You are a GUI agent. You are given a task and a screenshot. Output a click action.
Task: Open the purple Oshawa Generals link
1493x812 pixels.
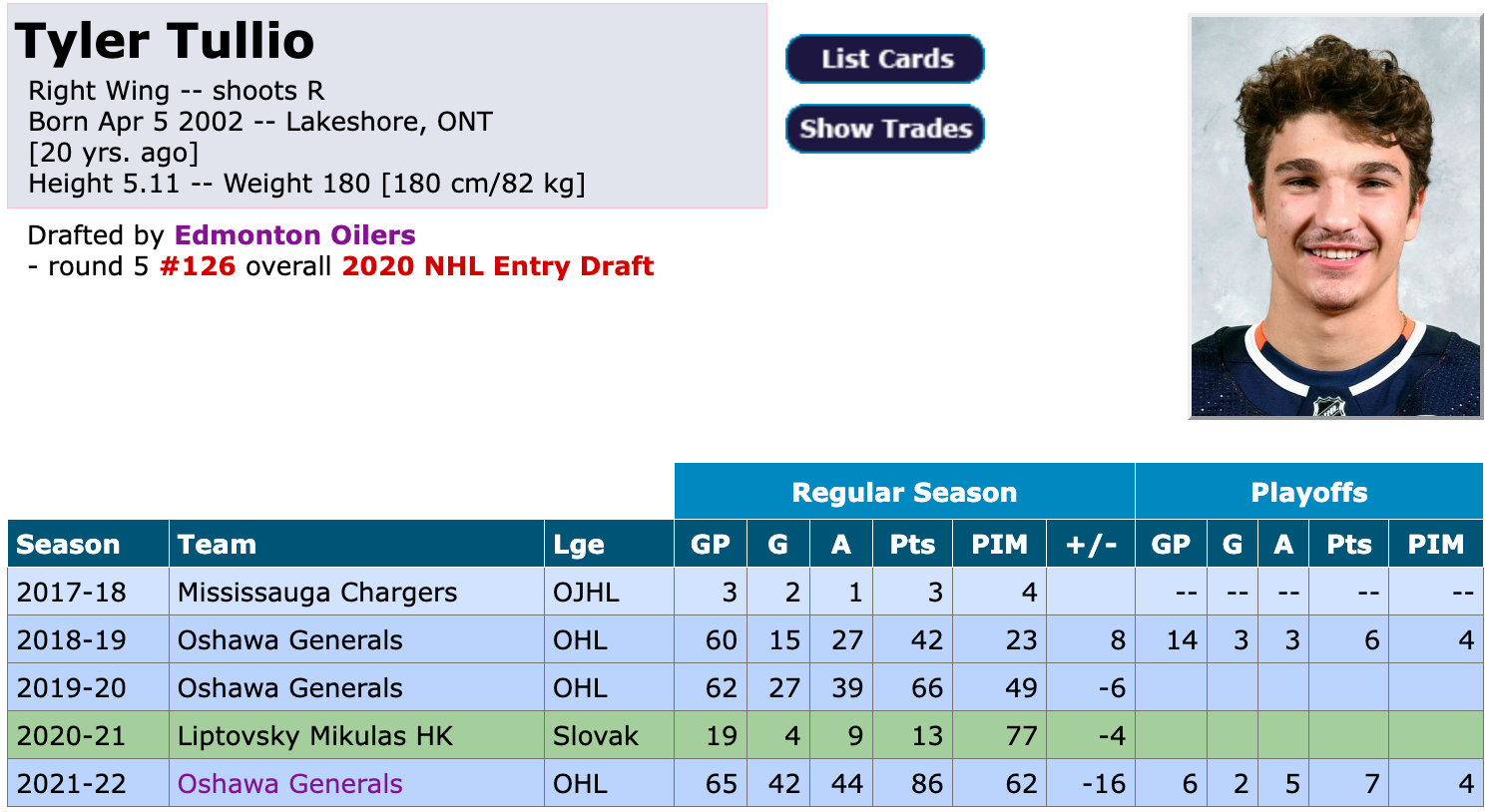289,784
